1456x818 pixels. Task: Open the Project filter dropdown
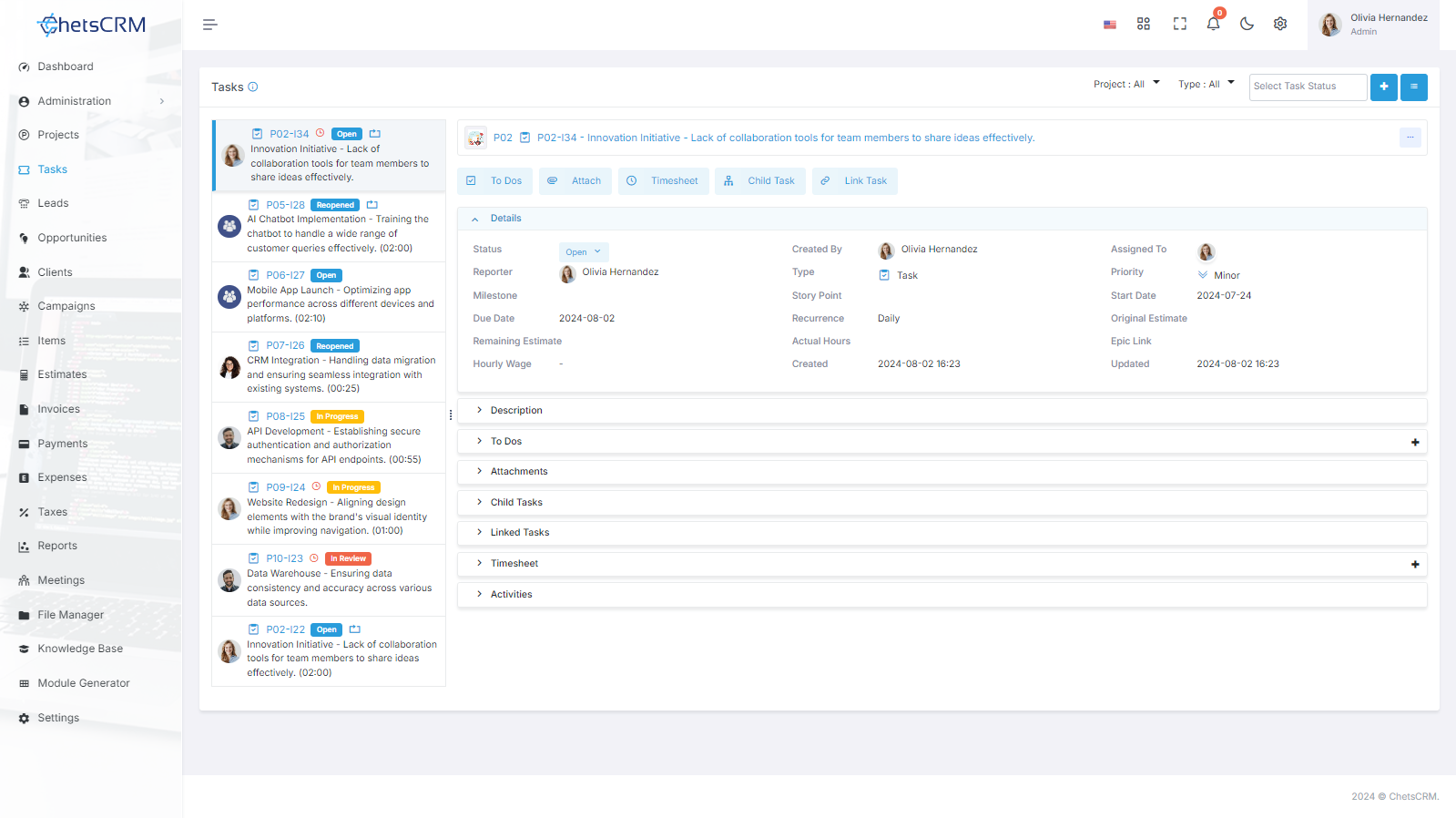(1126, 85)
